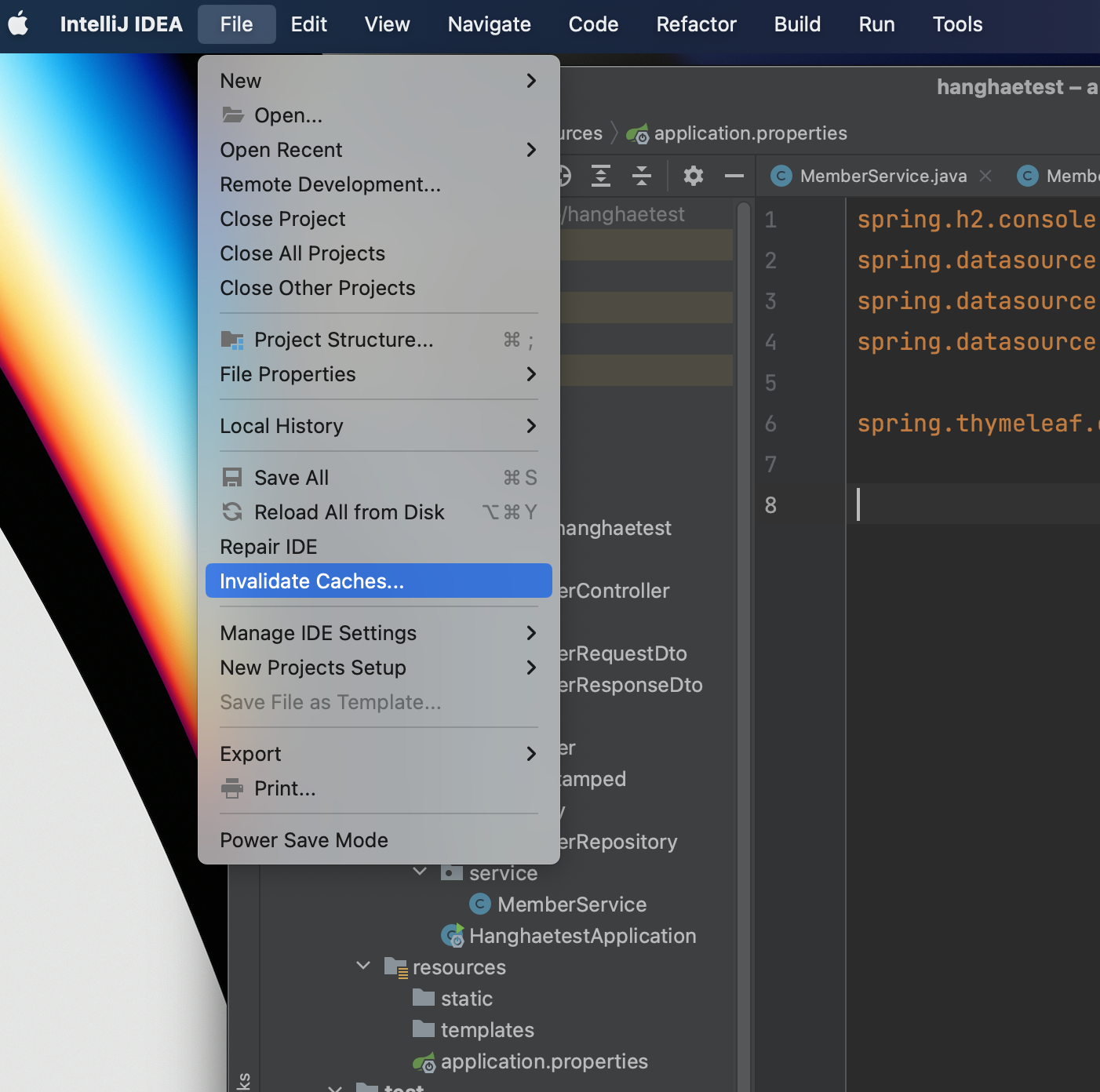Click spring.h2.console line in editor
Screen dimensions: 1100x1092
pyautogui.click(x=977, y=220)
